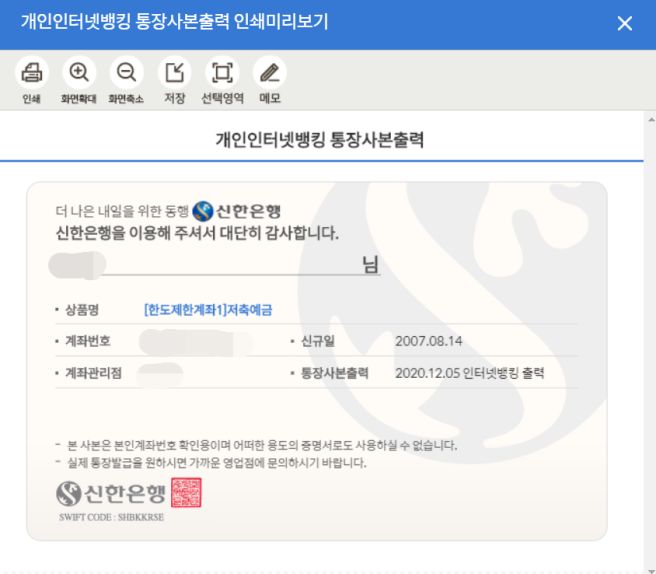Zoom in with the 화면확대 magnifier icon
Image resolution: width=656 pixels, height=574 pixels.
[79, 72]
